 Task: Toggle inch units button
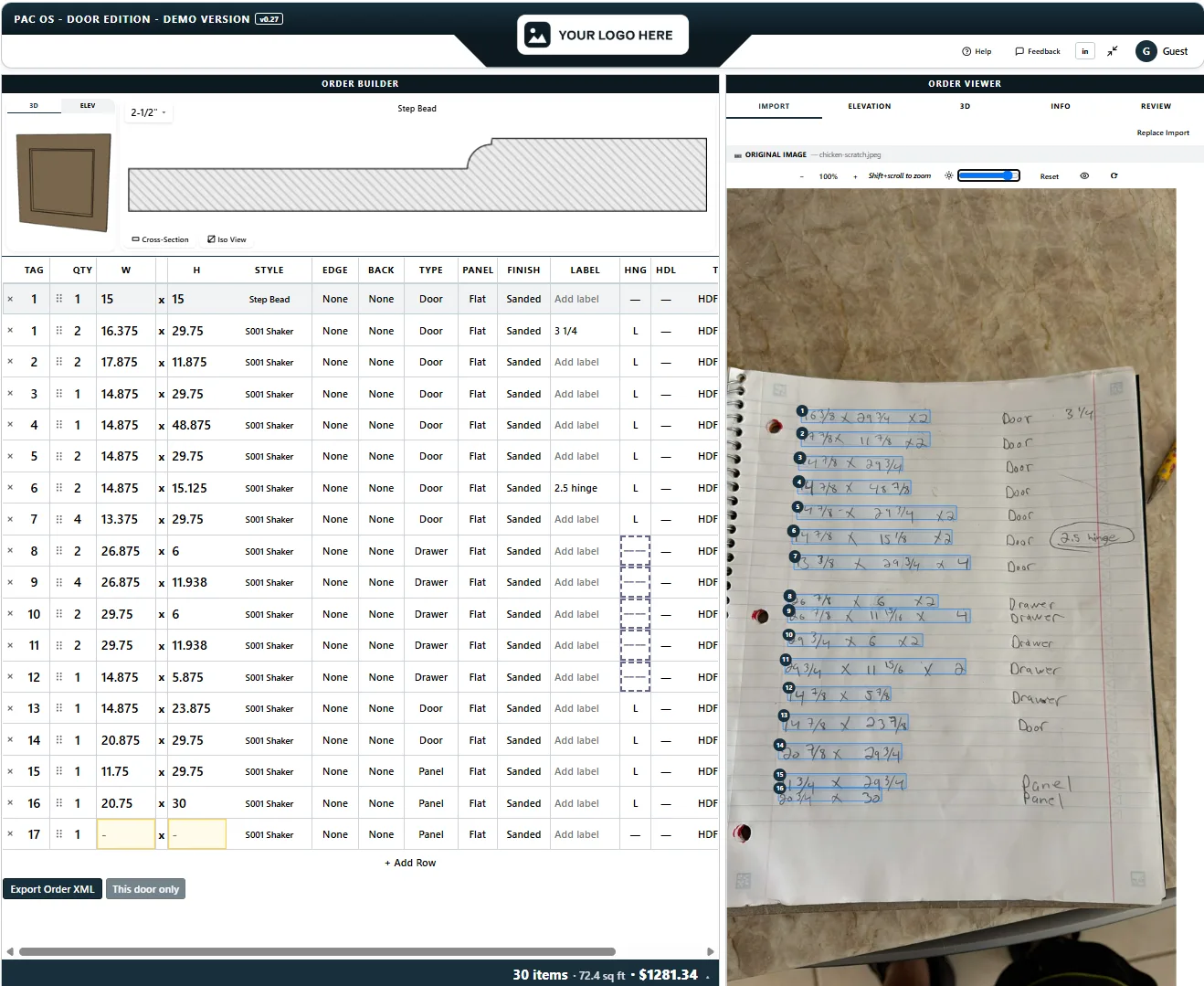coord(1084,51)
